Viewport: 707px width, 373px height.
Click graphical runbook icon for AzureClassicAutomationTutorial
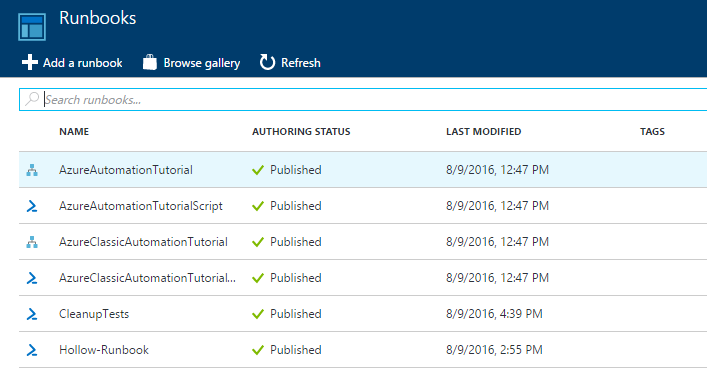click(x=32, y=242)
